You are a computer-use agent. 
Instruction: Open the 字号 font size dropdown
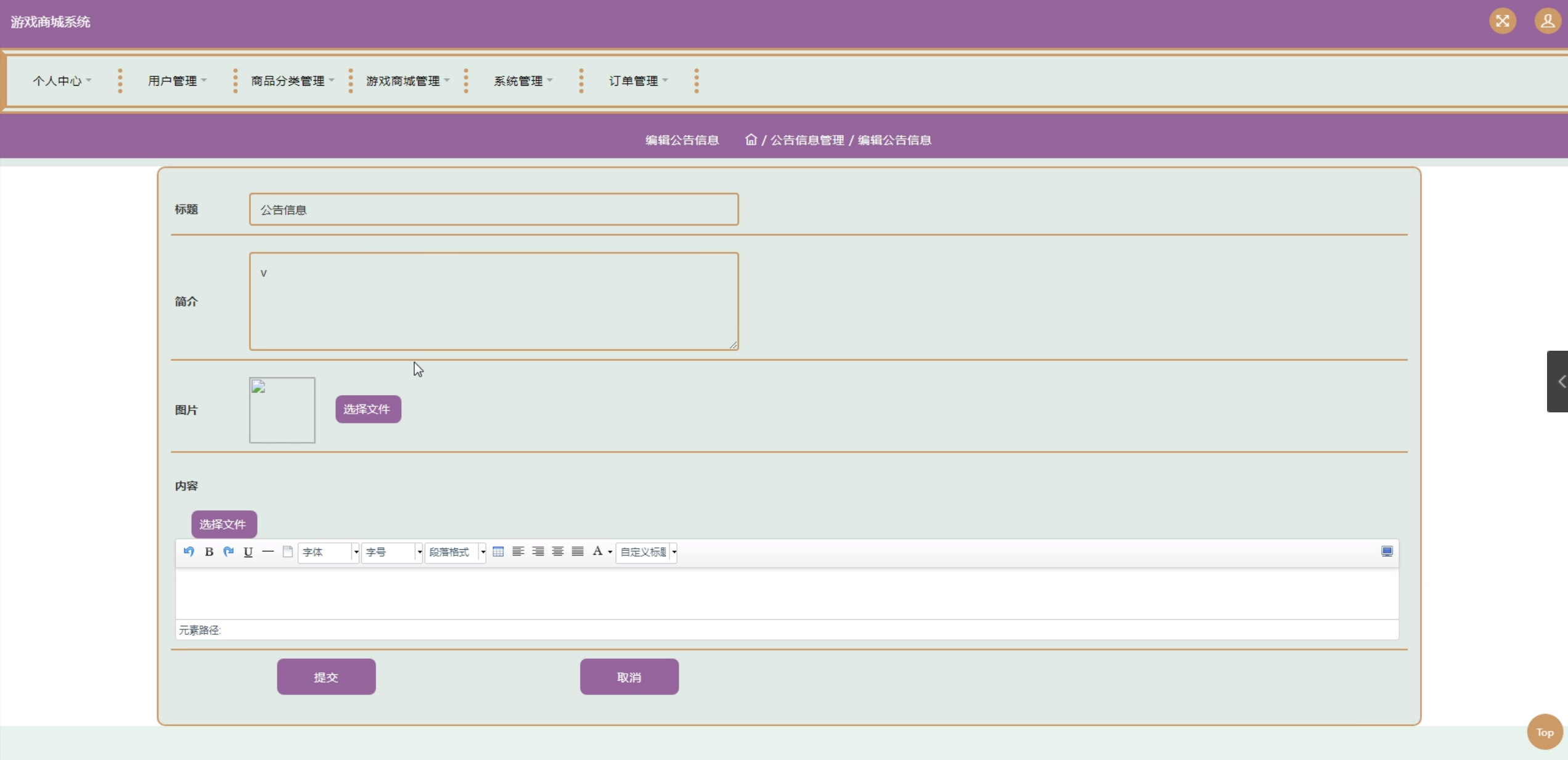click(392, 552)
